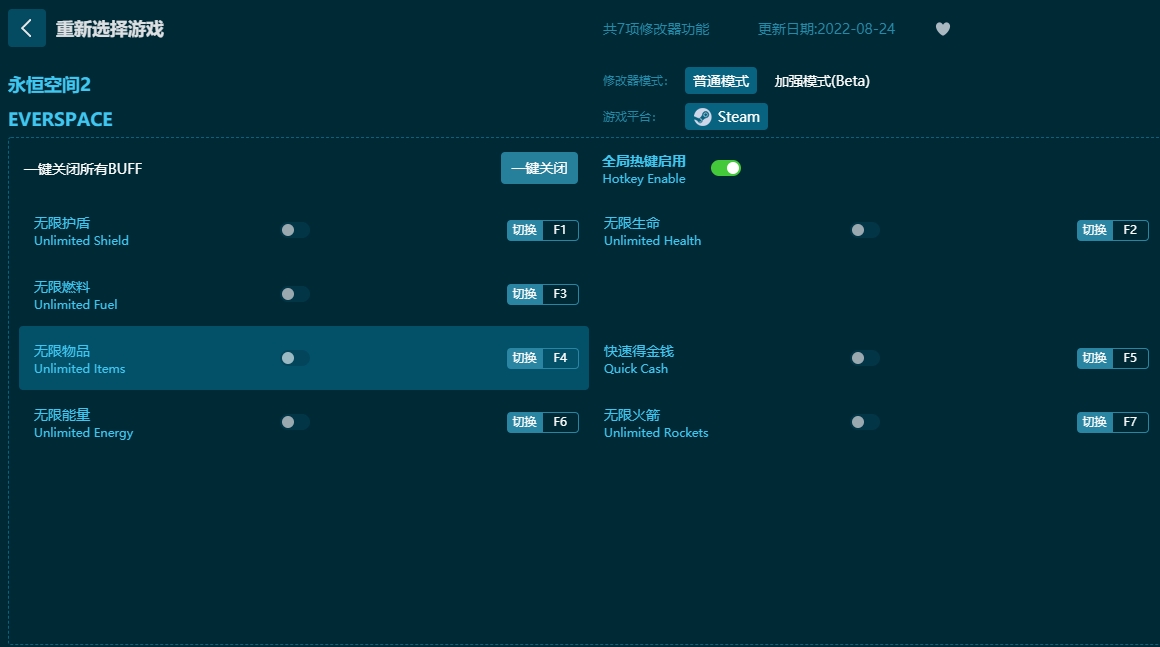The width and height of the screenshot is (1160, 647).
Task: Click the F4 hotkey field
Action: tap(560, 358)
